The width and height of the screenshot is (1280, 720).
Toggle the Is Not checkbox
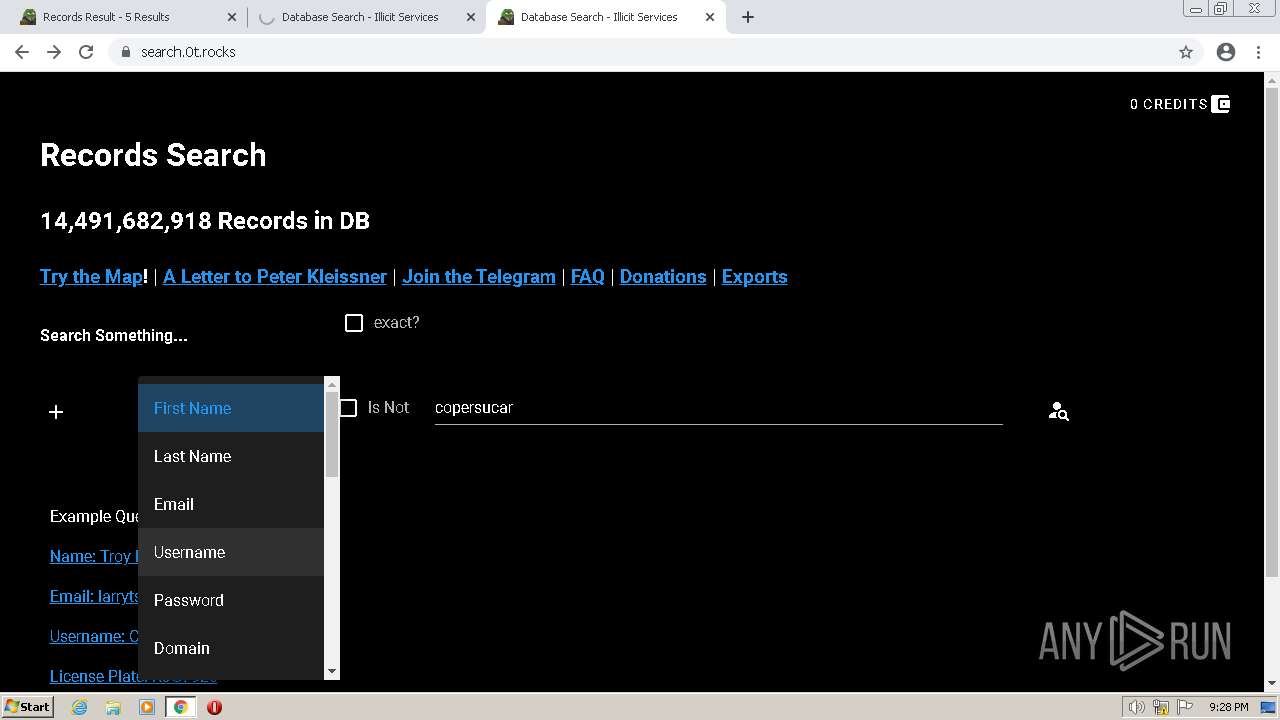click(348, 408)
